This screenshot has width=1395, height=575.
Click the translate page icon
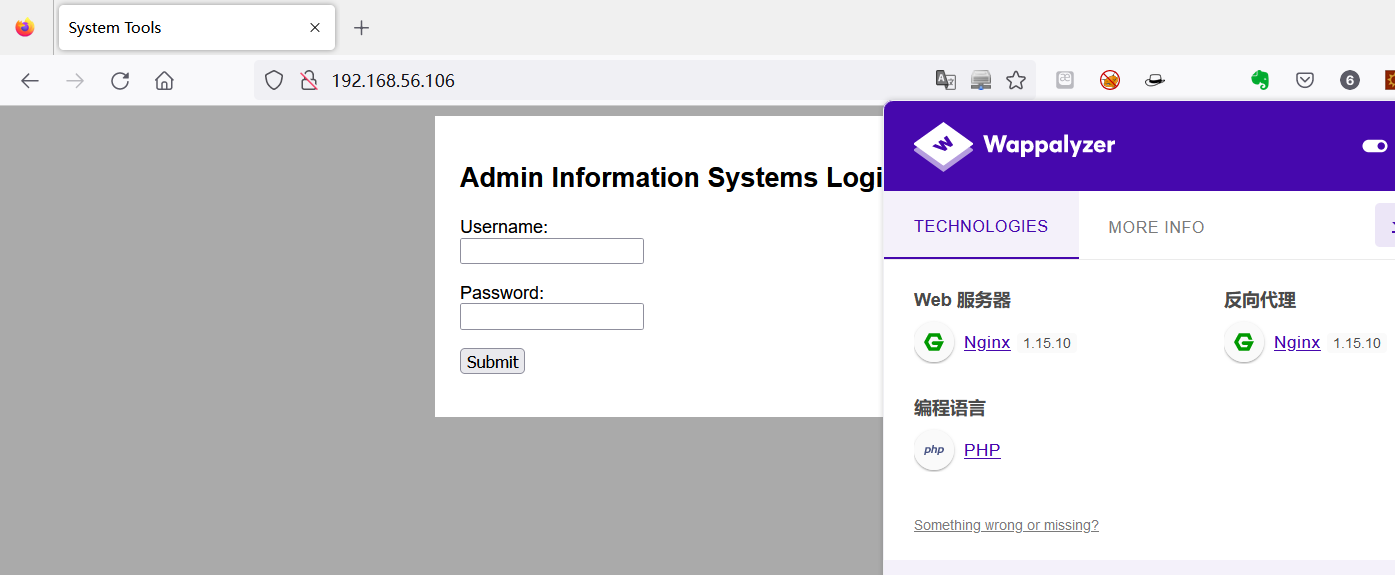coord(945,80)
